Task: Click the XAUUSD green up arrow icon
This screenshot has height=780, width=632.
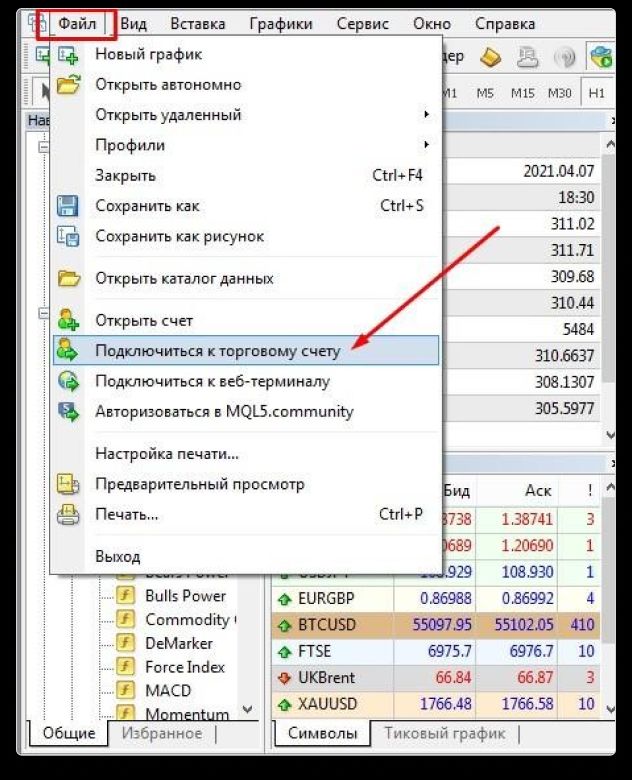Action: point(285,704)
